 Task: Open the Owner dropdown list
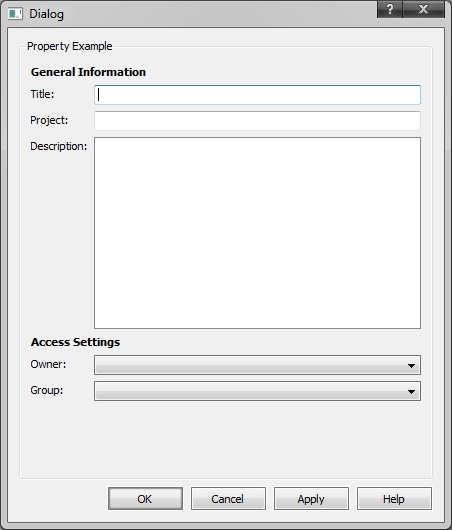[257, 365]
